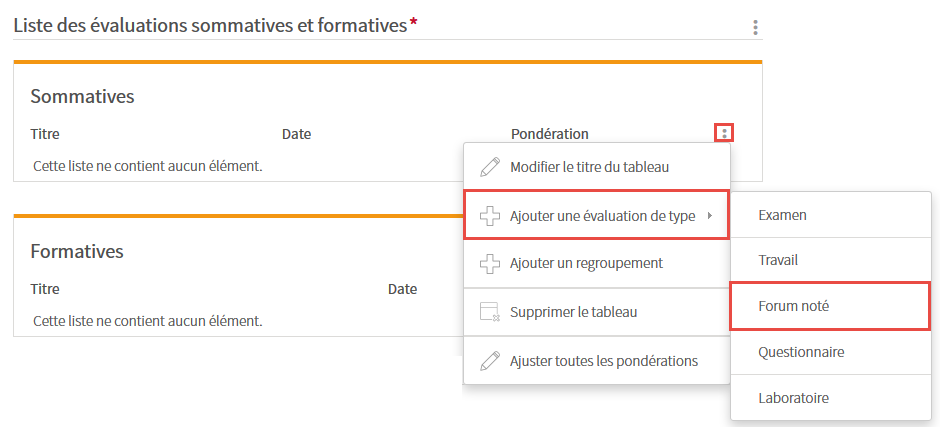The image size is (940, 427).
Task: Open the options menu for the evaluations list header
Action: point(755,28)
